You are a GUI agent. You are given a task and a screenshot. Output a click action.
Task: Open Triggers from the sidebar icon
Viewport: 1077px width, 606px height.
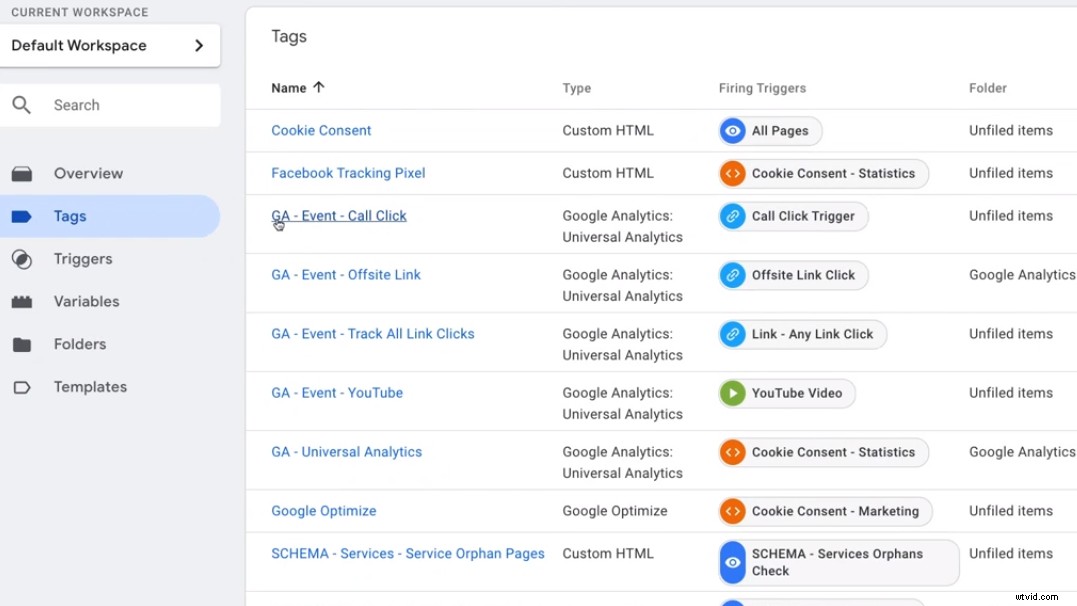click(x=23, y=259)
